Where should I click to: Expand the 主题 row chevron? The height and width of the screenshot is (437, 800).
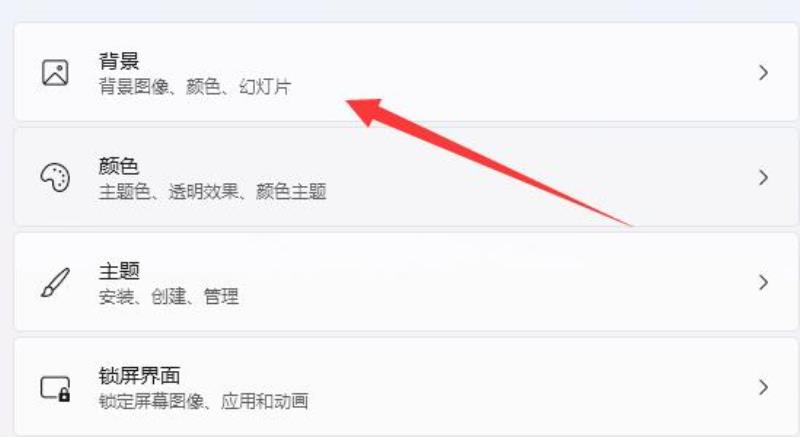click(x=763, y=282)
